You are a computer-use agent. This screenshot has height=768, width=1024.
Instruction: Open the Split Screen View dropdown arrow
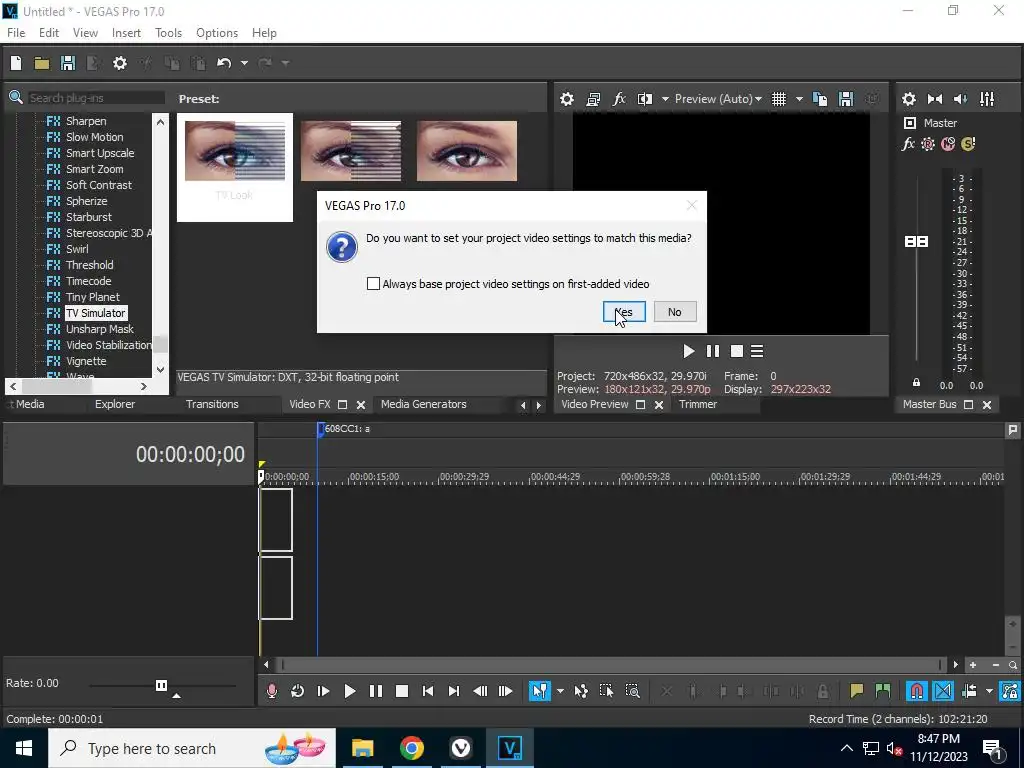[x=665, y=99]
